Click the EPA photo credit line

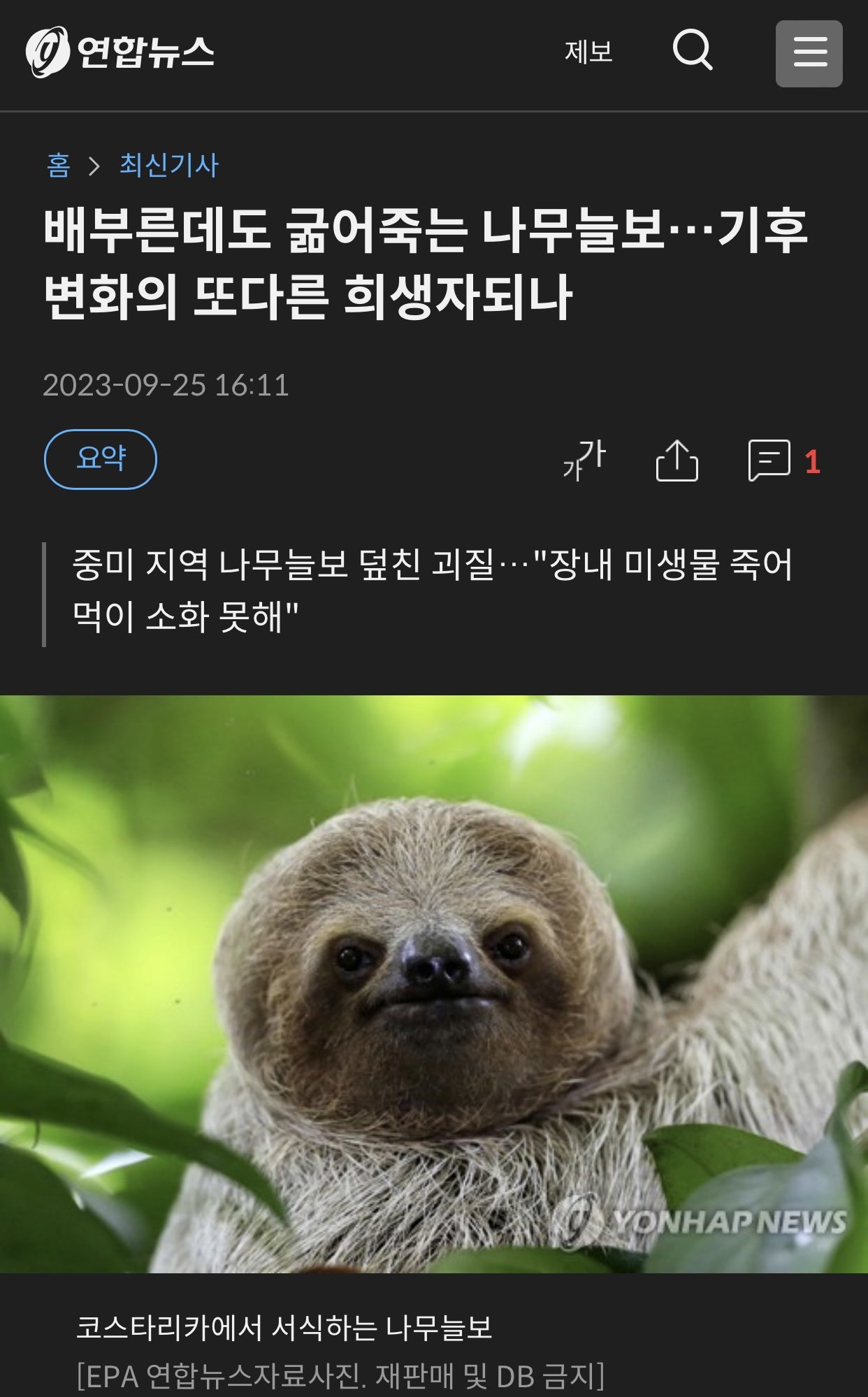pos(340,1376)
